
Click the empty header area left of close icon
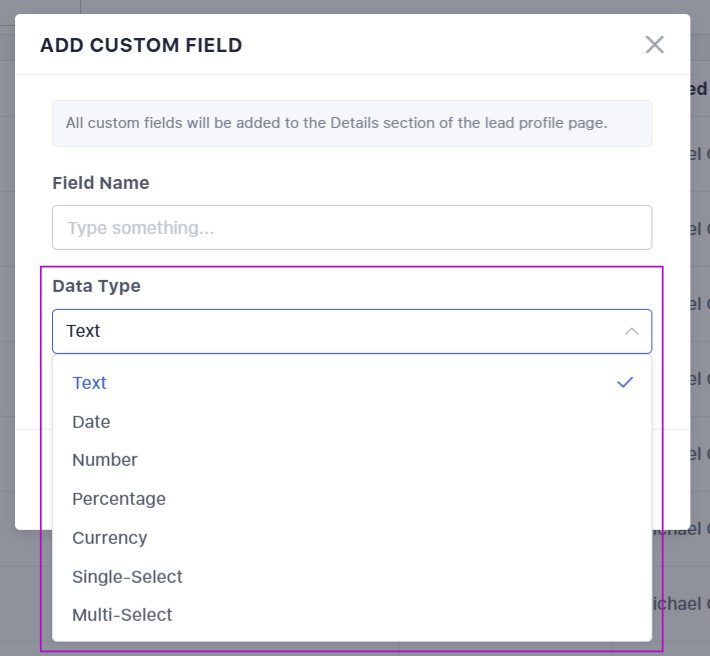[x=450, y=45]
